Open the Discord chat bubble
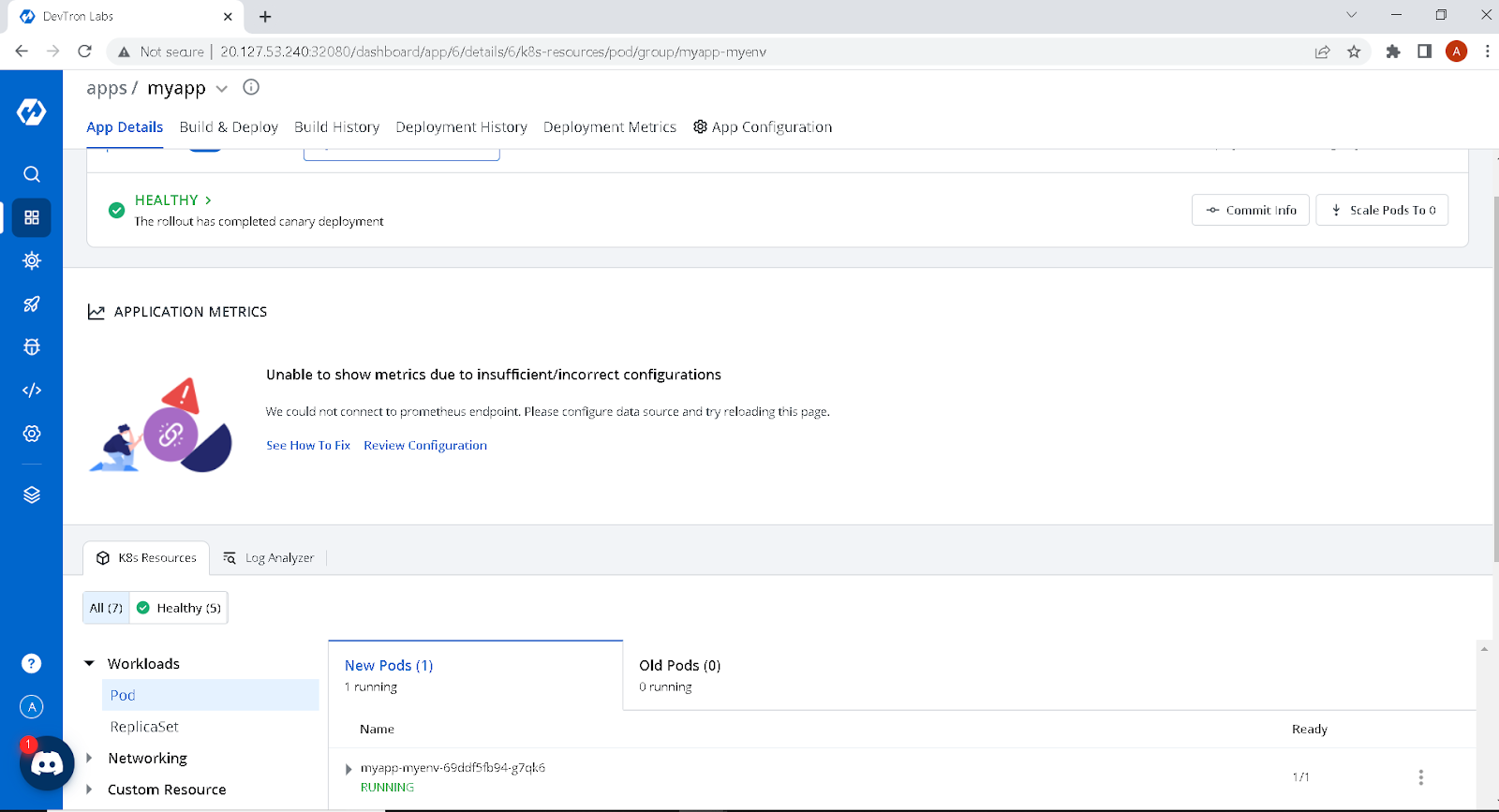The width and height of the screenshot is (1499, 812). pos(47,763)
